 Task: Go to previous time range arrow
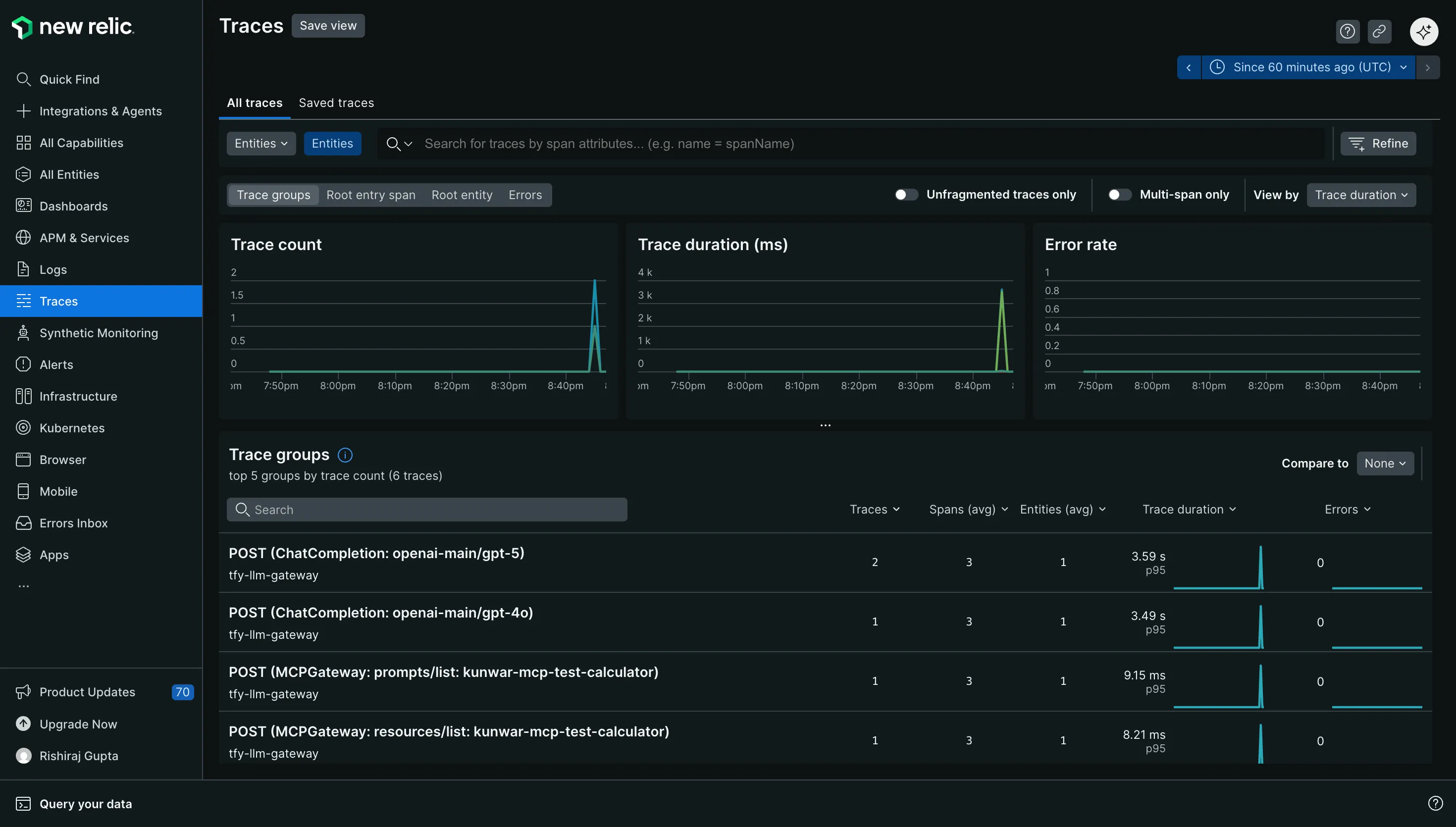click(x=1189, y=67)
